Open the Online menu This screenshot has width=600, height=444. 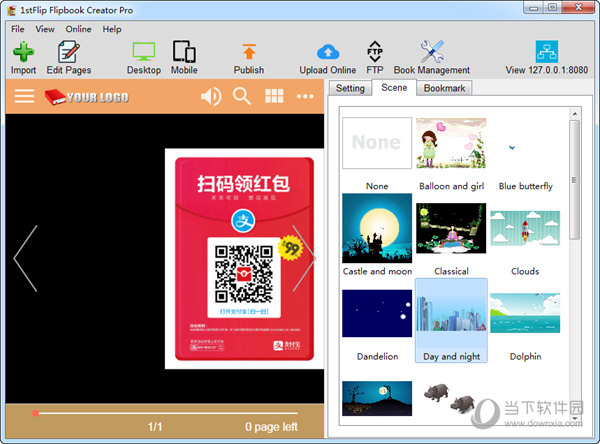[78, 29]
